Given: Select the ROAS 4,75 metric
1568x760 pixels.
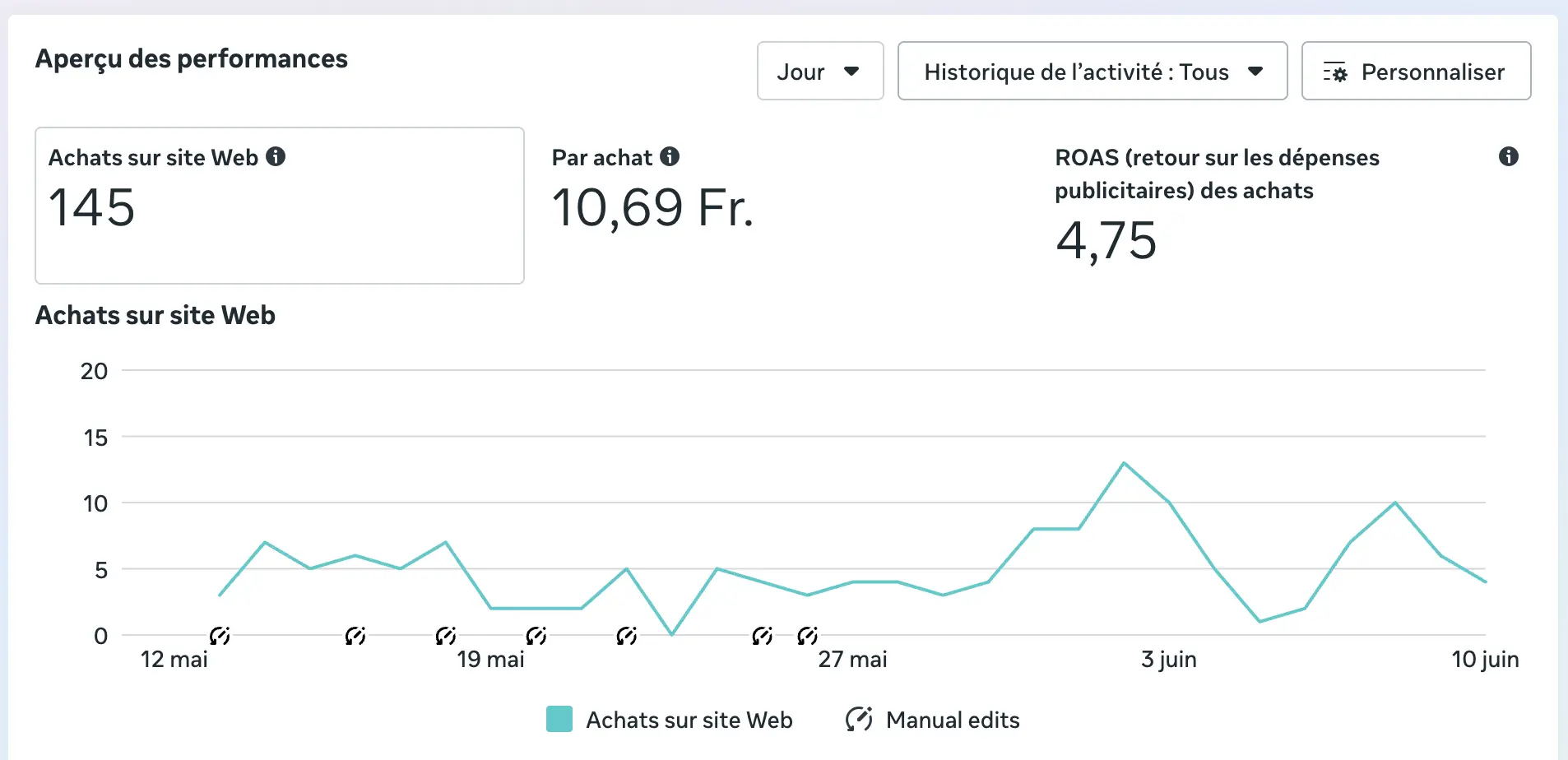Looking at the screenshot, I should pos(1287,206).
